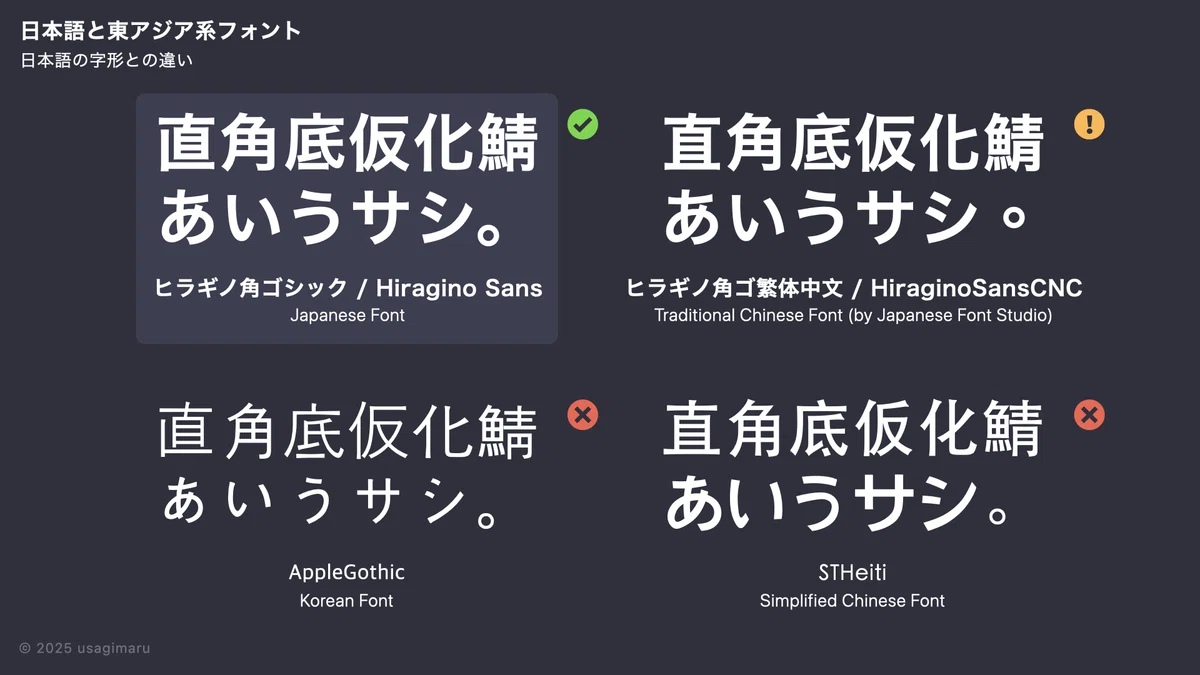Viewport: 1200px width, 675px height.
Task: Click the red X icon beside AppleGothic sample
Action: 582,414
